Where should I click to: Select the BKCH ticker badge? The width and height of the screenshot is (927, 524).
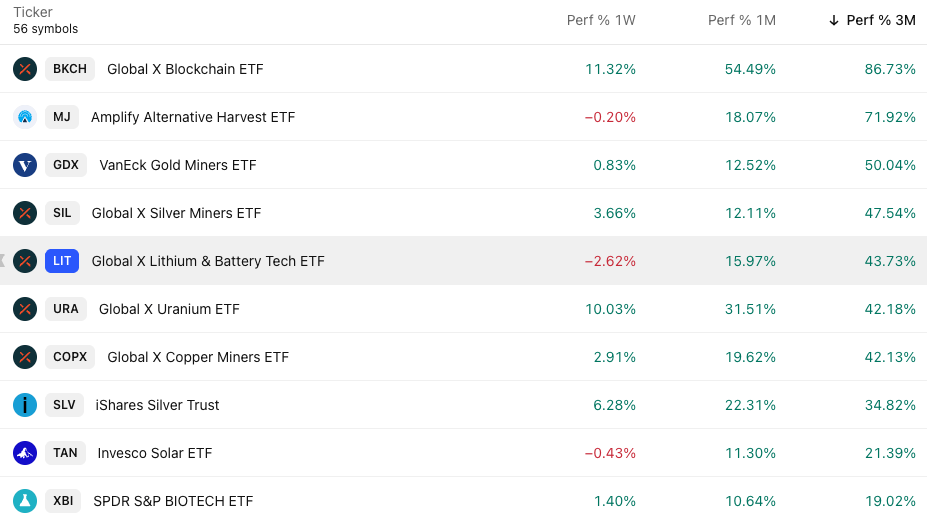70,69
